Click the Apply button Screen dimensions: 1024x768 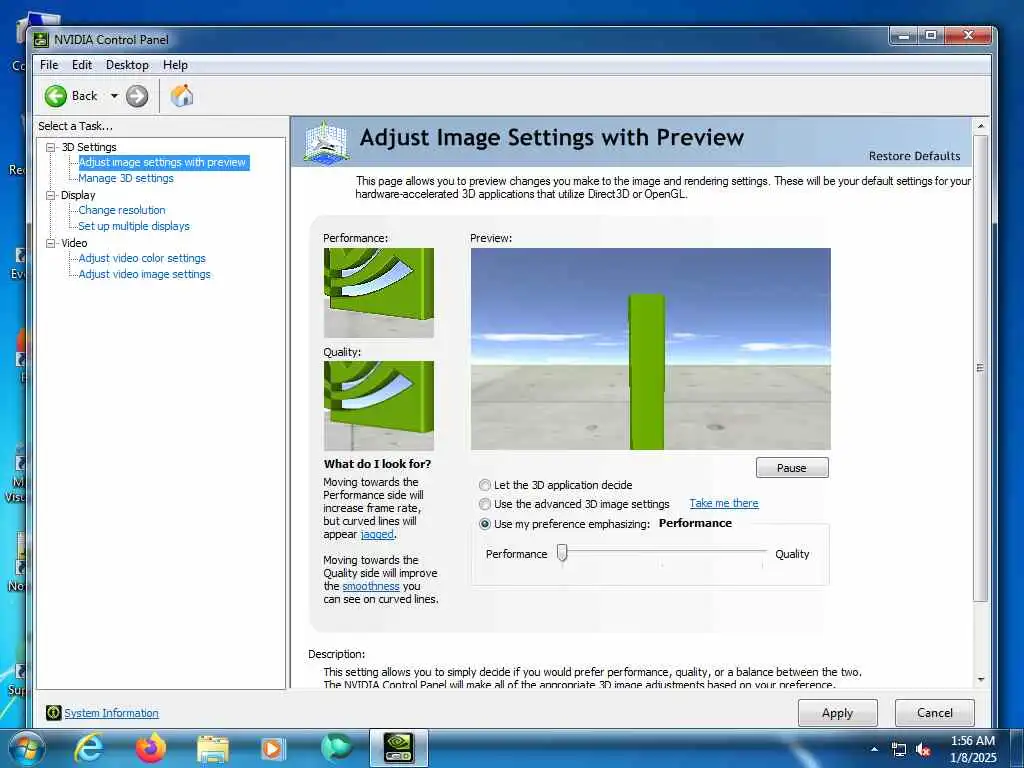point(837,712)
